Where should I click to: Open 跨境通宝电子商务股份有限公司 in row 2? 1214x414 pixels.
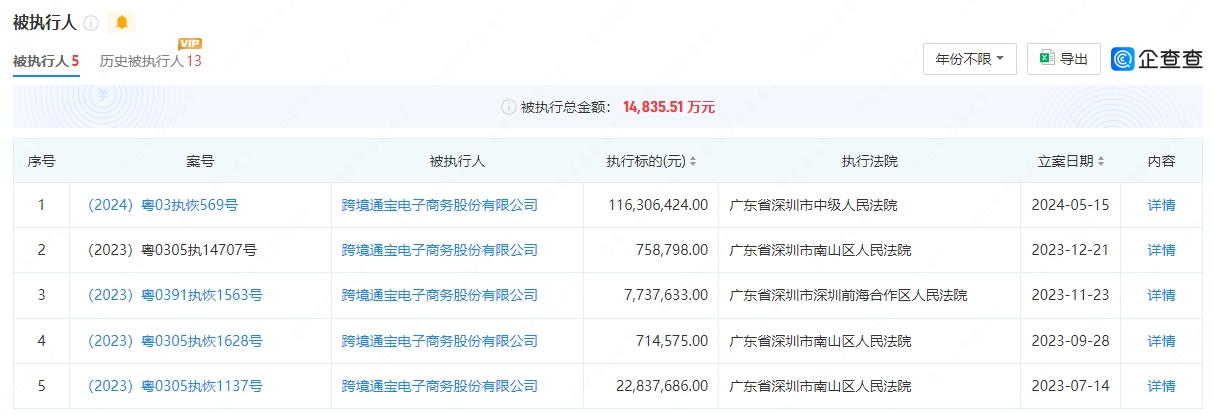point(440,250)
